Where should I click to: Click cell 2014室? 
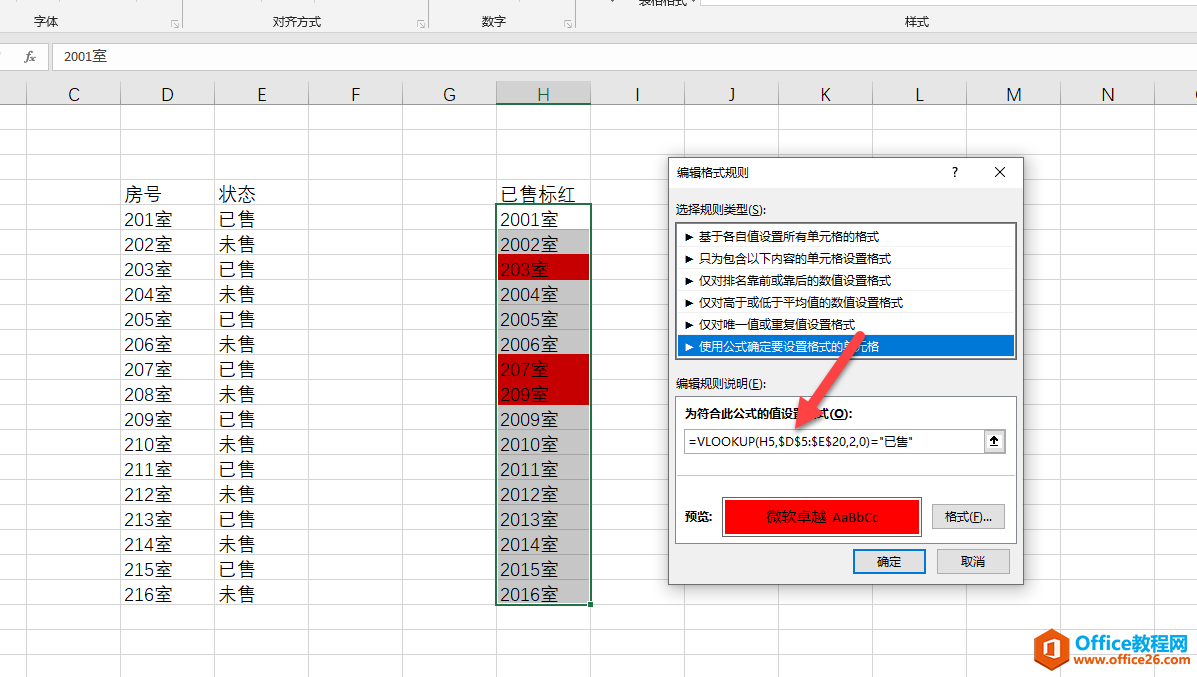click(543, 544)
